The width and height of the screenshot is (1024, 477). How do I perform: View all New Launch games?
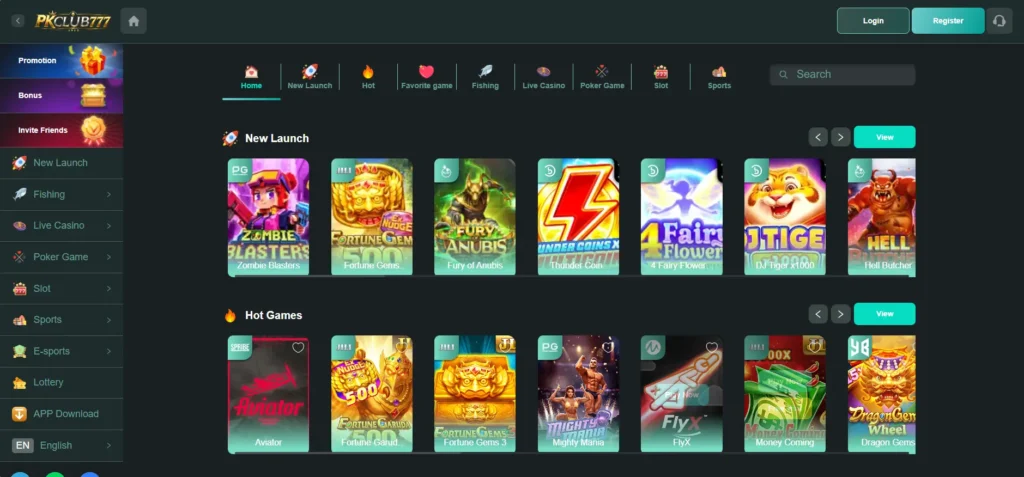pos(885,137)
